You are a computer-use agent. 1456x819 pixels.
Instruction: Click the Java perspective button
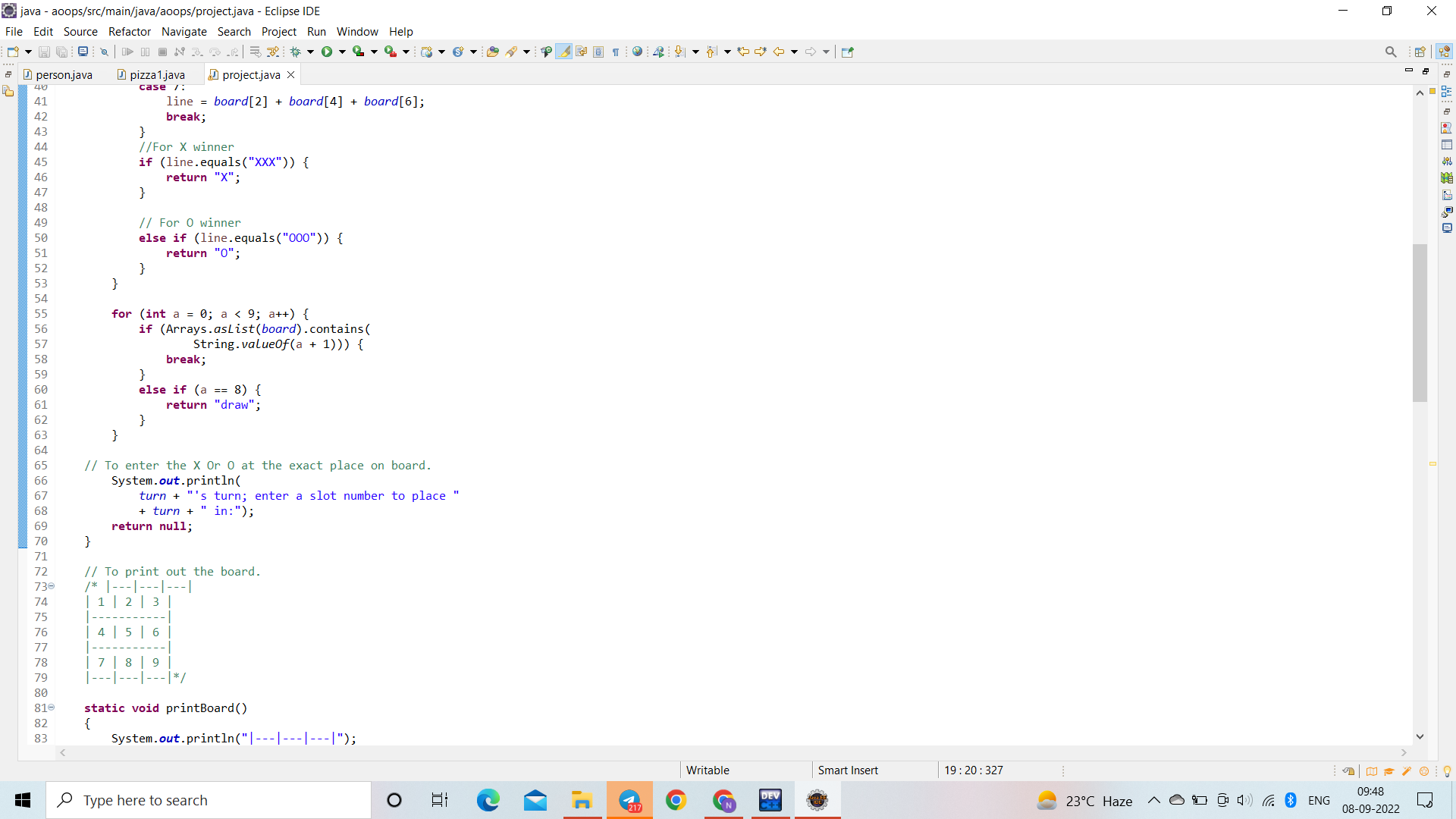(1444, 52)
